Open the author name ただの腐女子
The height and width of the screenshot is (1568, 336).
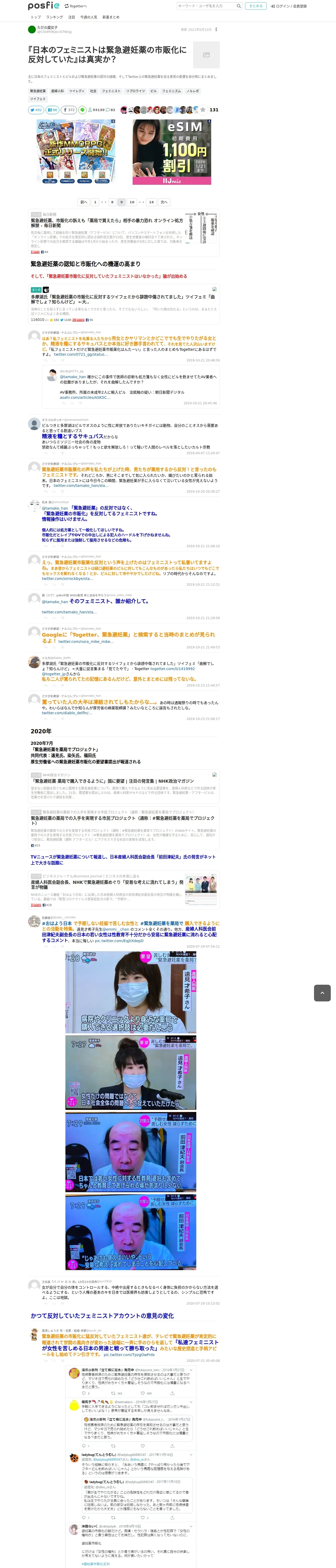48,27
